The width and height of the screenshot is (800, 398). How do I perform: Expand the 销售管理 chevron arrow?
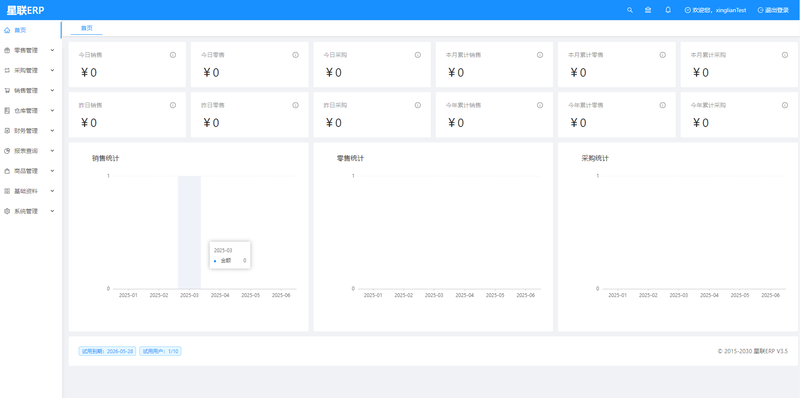(53, 90)
